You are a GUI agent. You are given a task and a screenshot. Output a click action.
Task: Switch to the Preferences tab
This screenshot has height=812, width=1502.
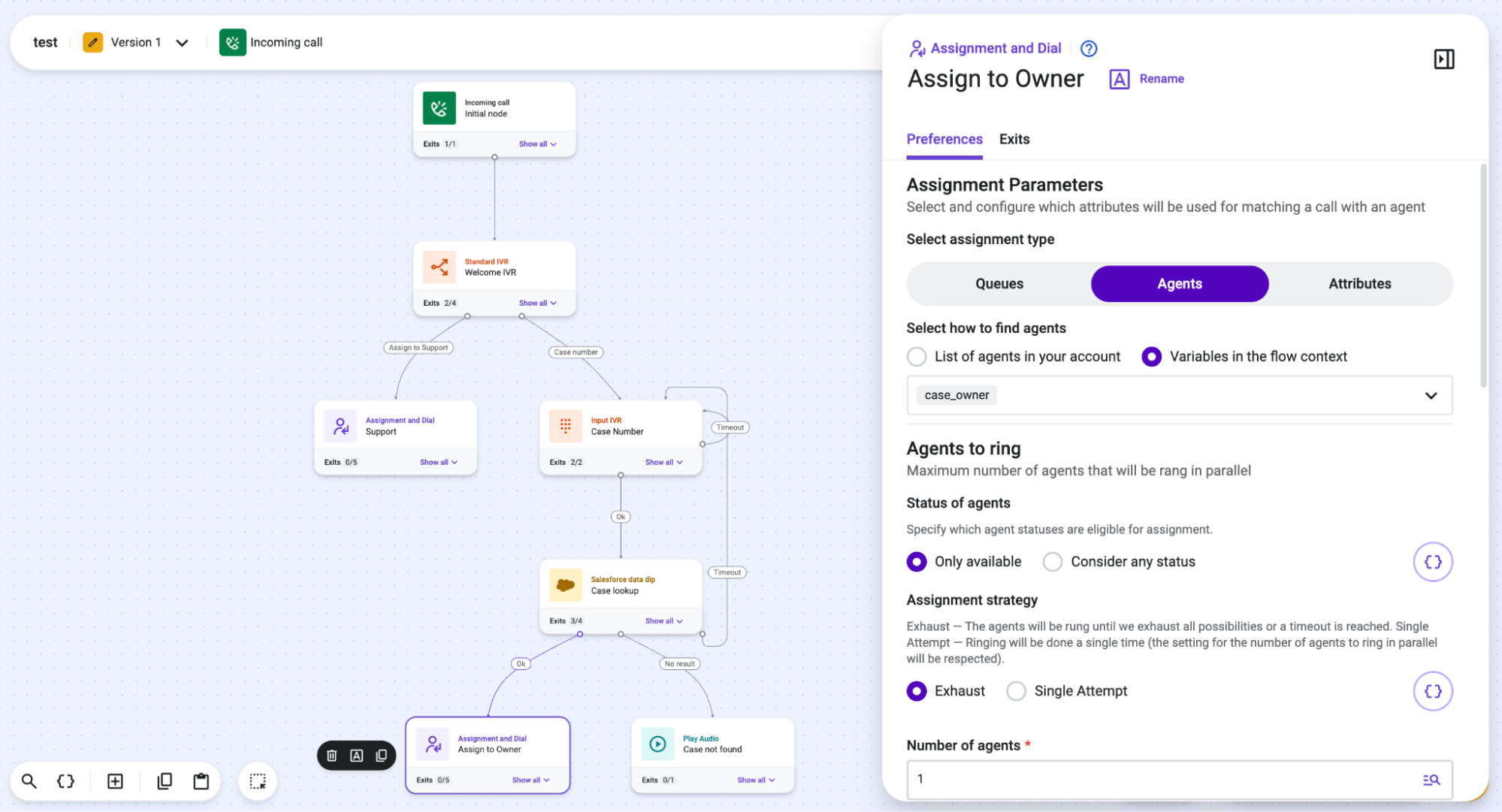coord(944,139)
